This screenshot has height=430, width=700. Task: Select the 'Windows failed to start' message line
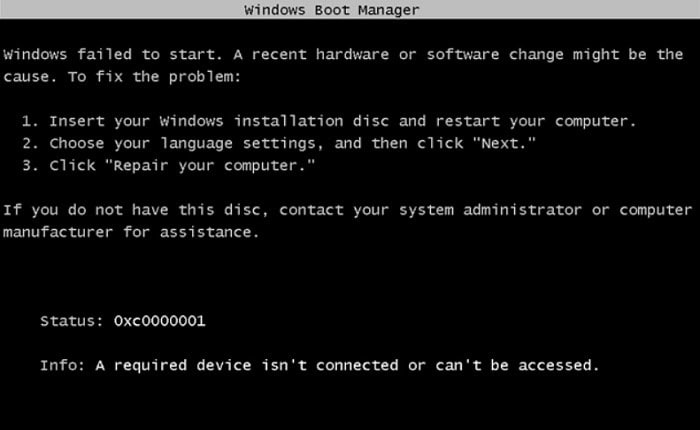coord(343,54)
